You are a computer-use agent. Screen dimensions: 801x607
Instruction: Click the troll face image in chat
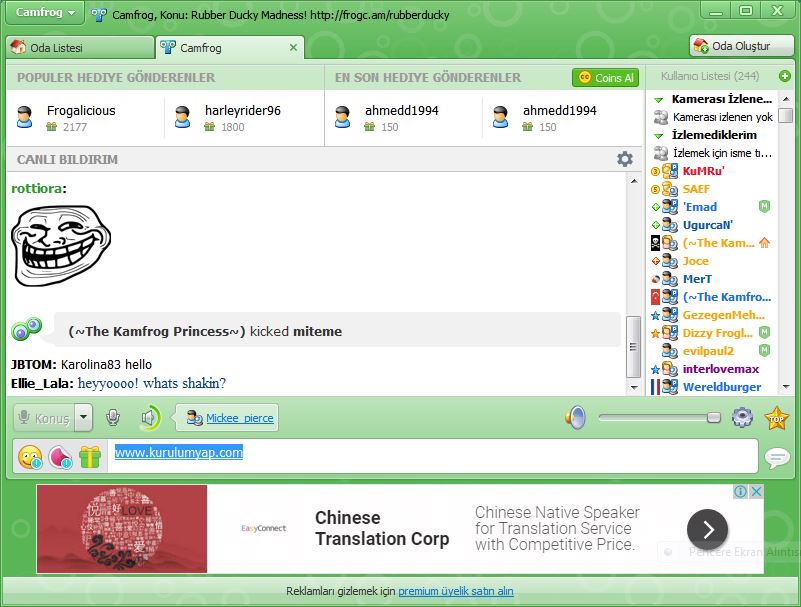[61, 246]
